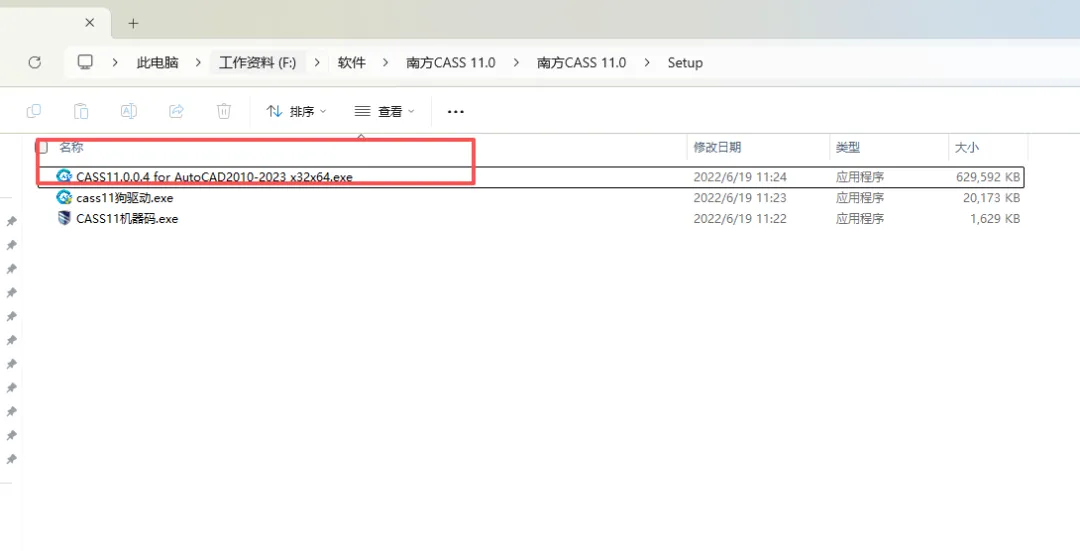Expand chevron after 工作资料 (F:)
This screenshot has height=551, width=1080.
pyautogui.click(x=317, y=63)
